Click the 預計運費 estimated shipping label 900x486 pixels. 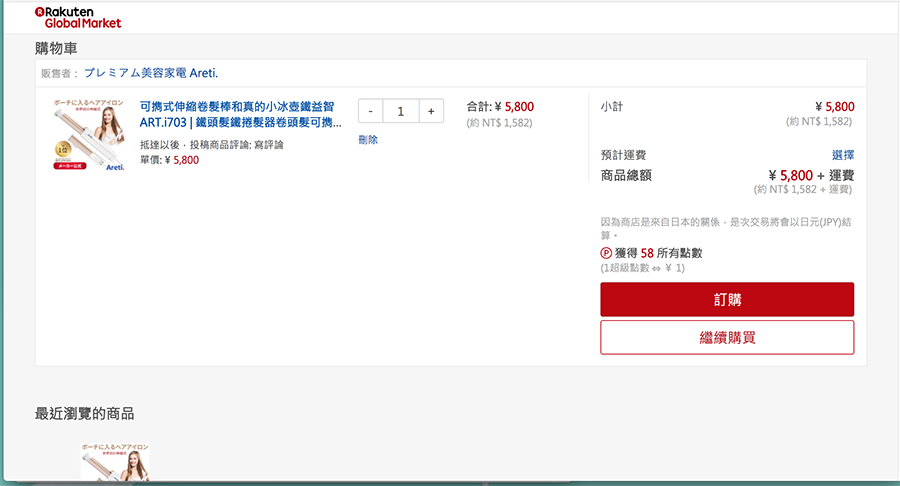click(623, 155)
